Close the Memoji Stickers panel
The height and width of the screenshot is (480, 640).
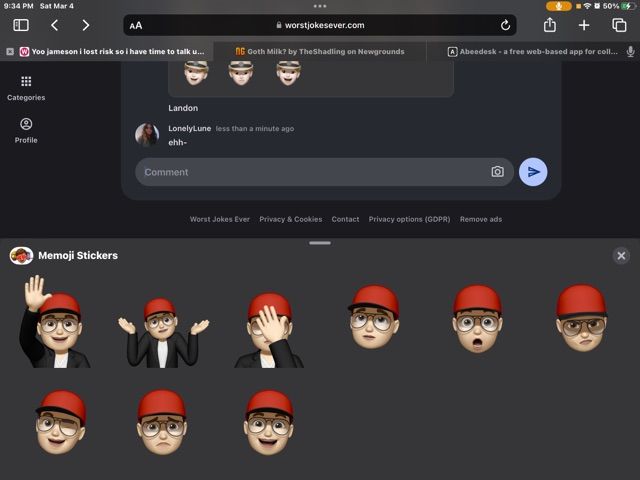(621, 256)
